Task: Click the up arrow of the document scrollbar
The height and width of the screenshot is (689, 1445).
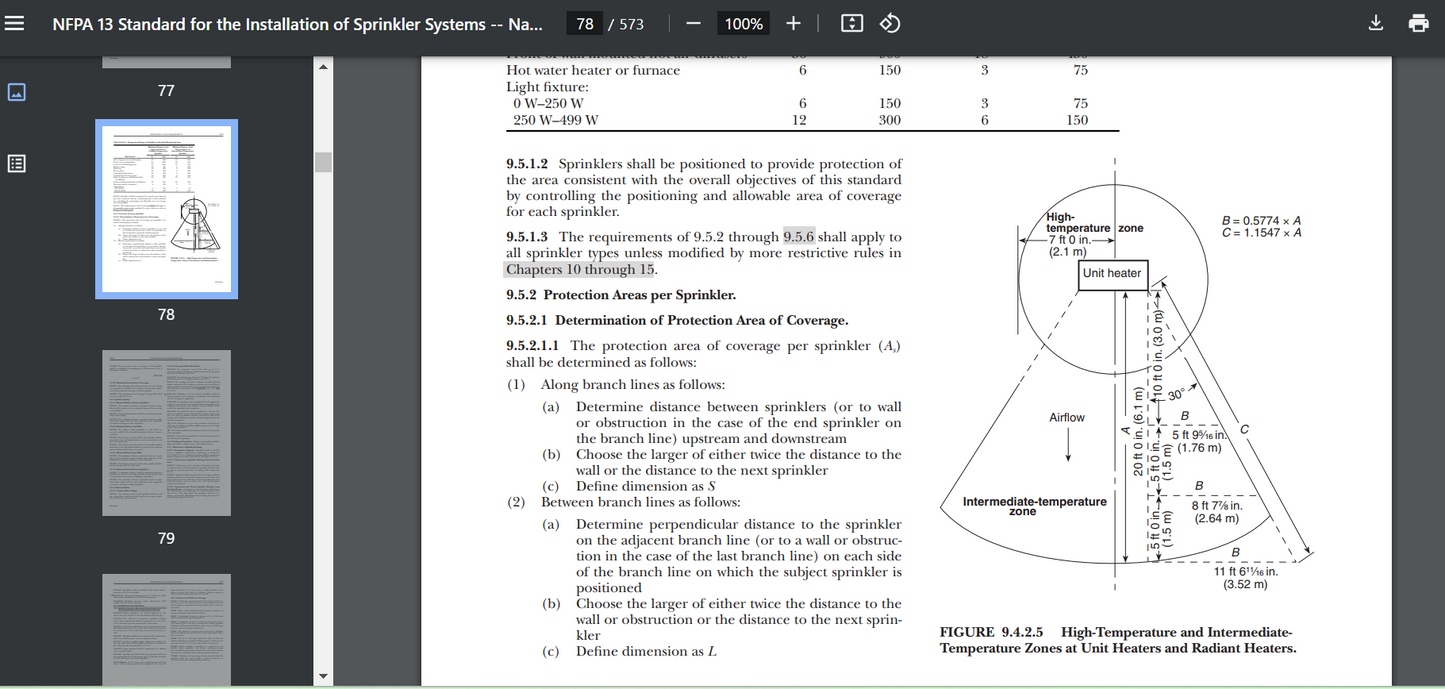Action: (x=322, y=65)
